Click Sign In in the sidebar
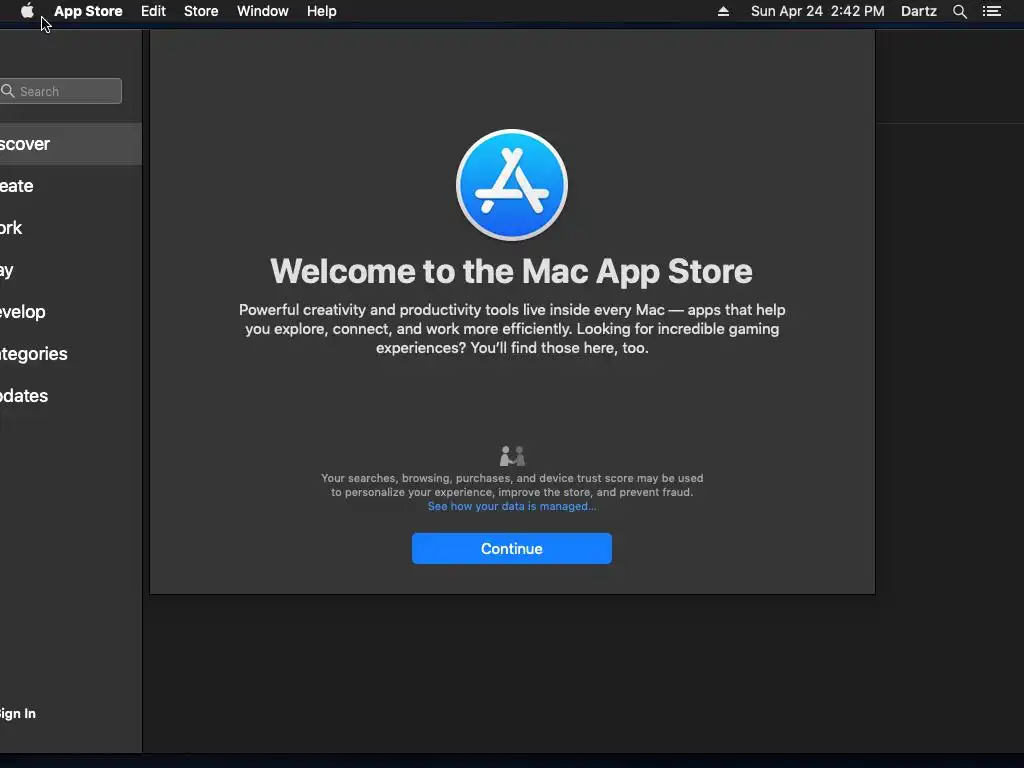The width and height of the screenshot is (1024, 768). (x=18, y=713)
